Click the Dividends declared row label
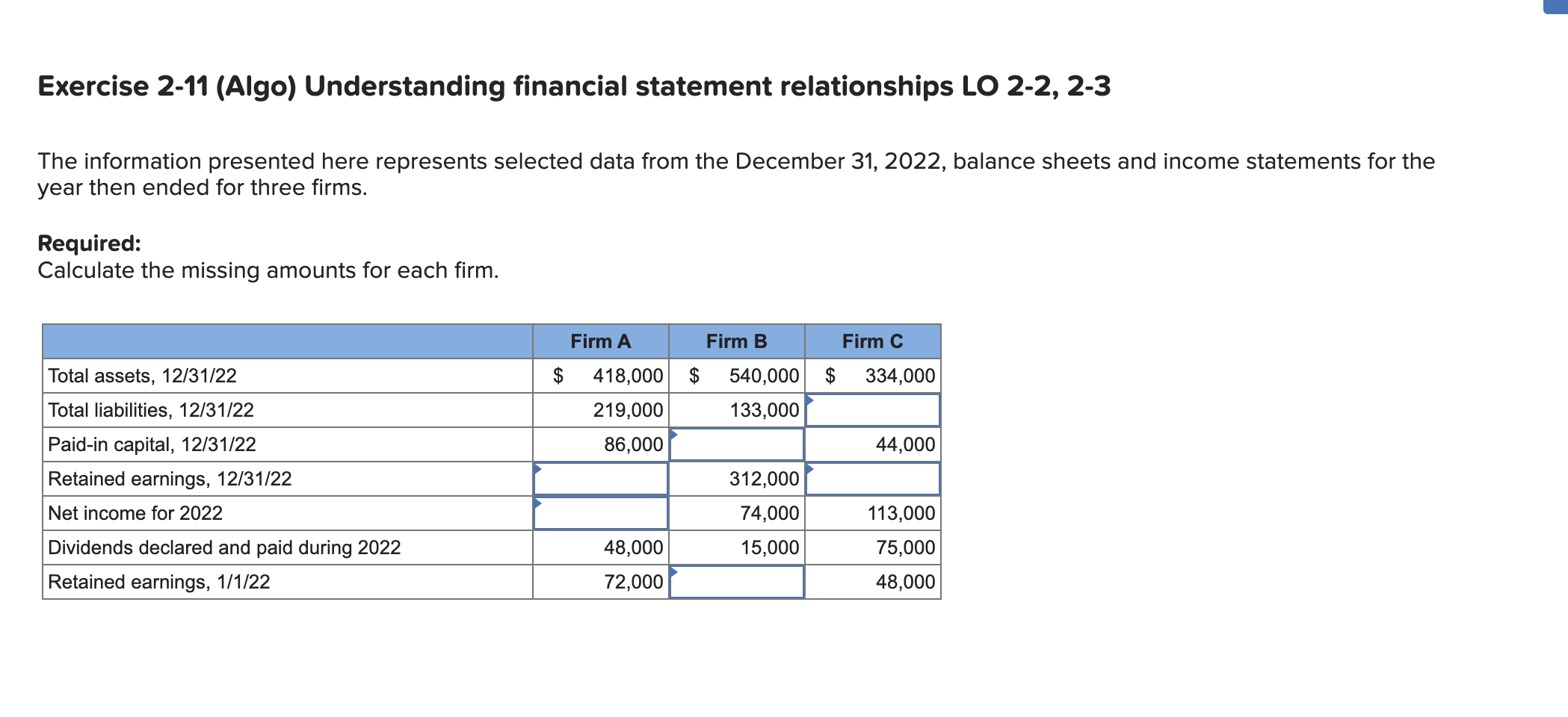 click(x=224, y=547)
